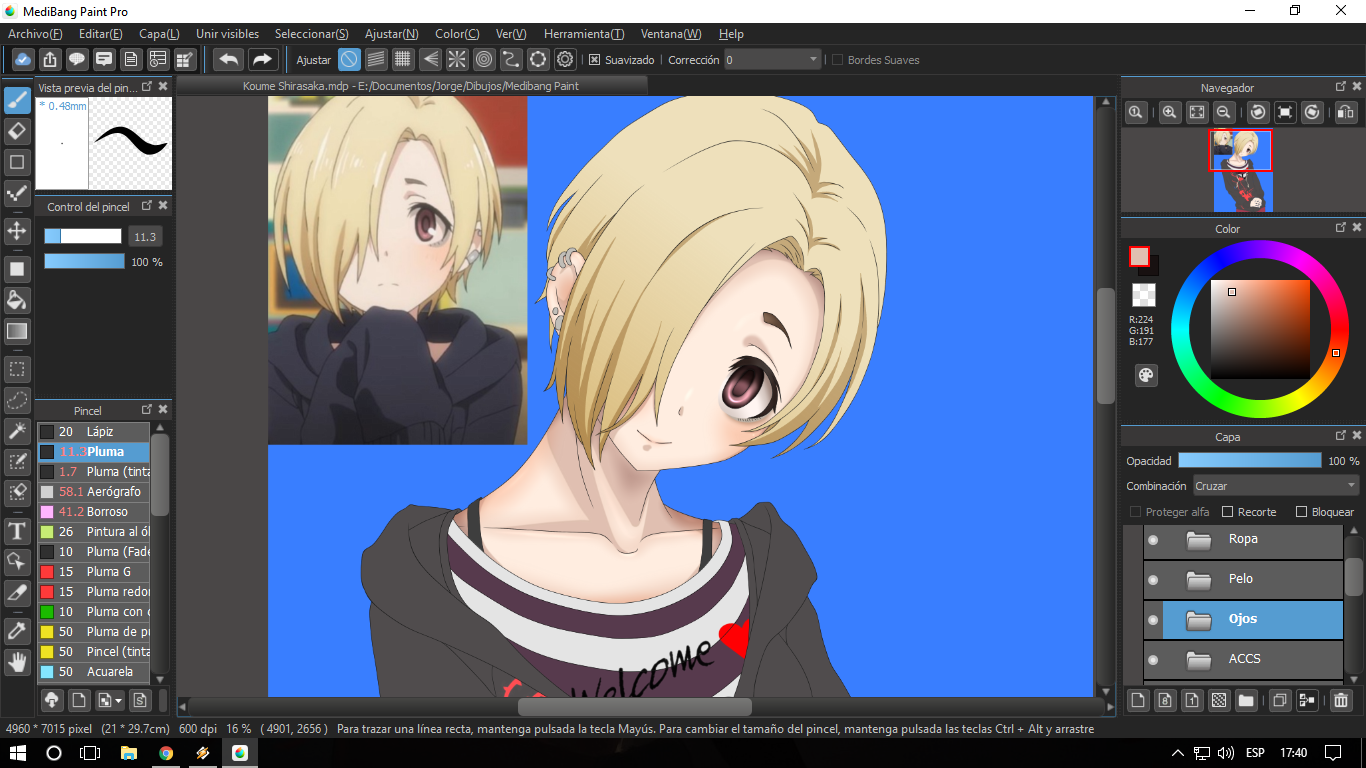The image size is (1366, 768).
Task: Toggle the Suavizado checkbox
Action: 594,60
